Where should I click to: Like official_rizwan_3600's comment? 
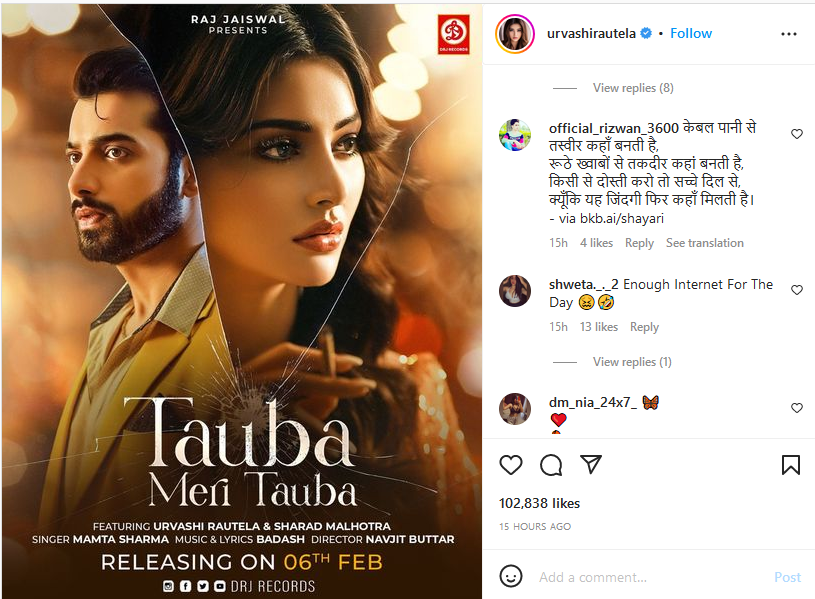coord(797,134)
